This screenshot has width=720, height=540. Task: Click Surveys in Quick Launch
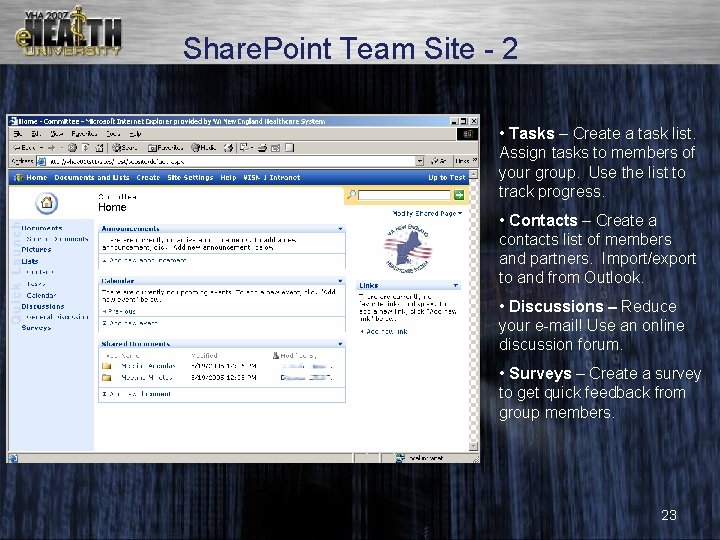36,328
